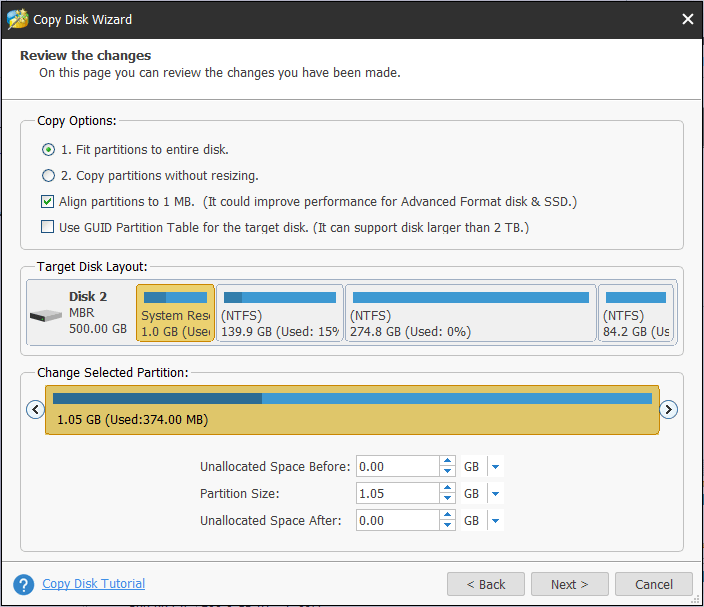Decrease Unallocated Space Before with down arrow
The image size is (704, 607).
[x=447, y=472]
